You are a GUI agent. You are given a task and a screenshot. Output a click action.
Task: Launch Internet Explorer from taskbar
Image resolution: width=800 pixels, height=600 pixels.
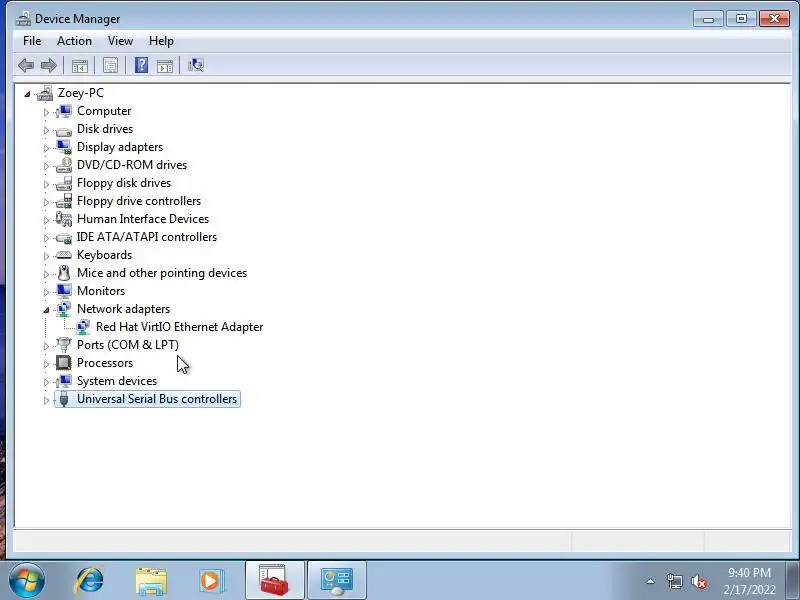click(x=89, y=581)
